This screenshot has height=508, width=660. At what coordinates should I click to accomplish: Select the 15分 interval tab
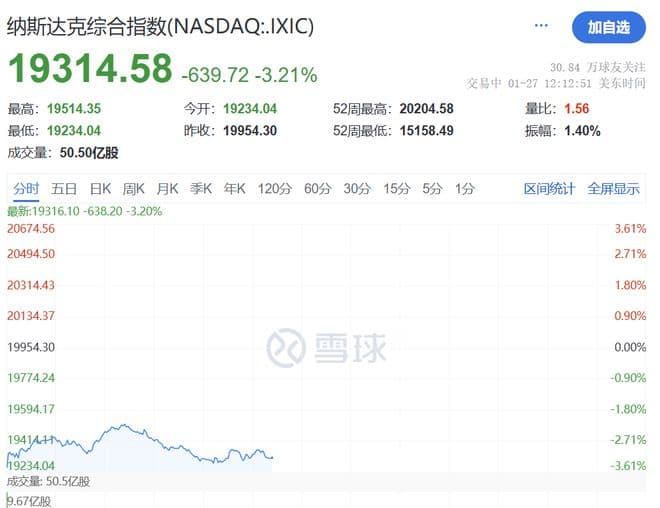click(x=397, y=188)
